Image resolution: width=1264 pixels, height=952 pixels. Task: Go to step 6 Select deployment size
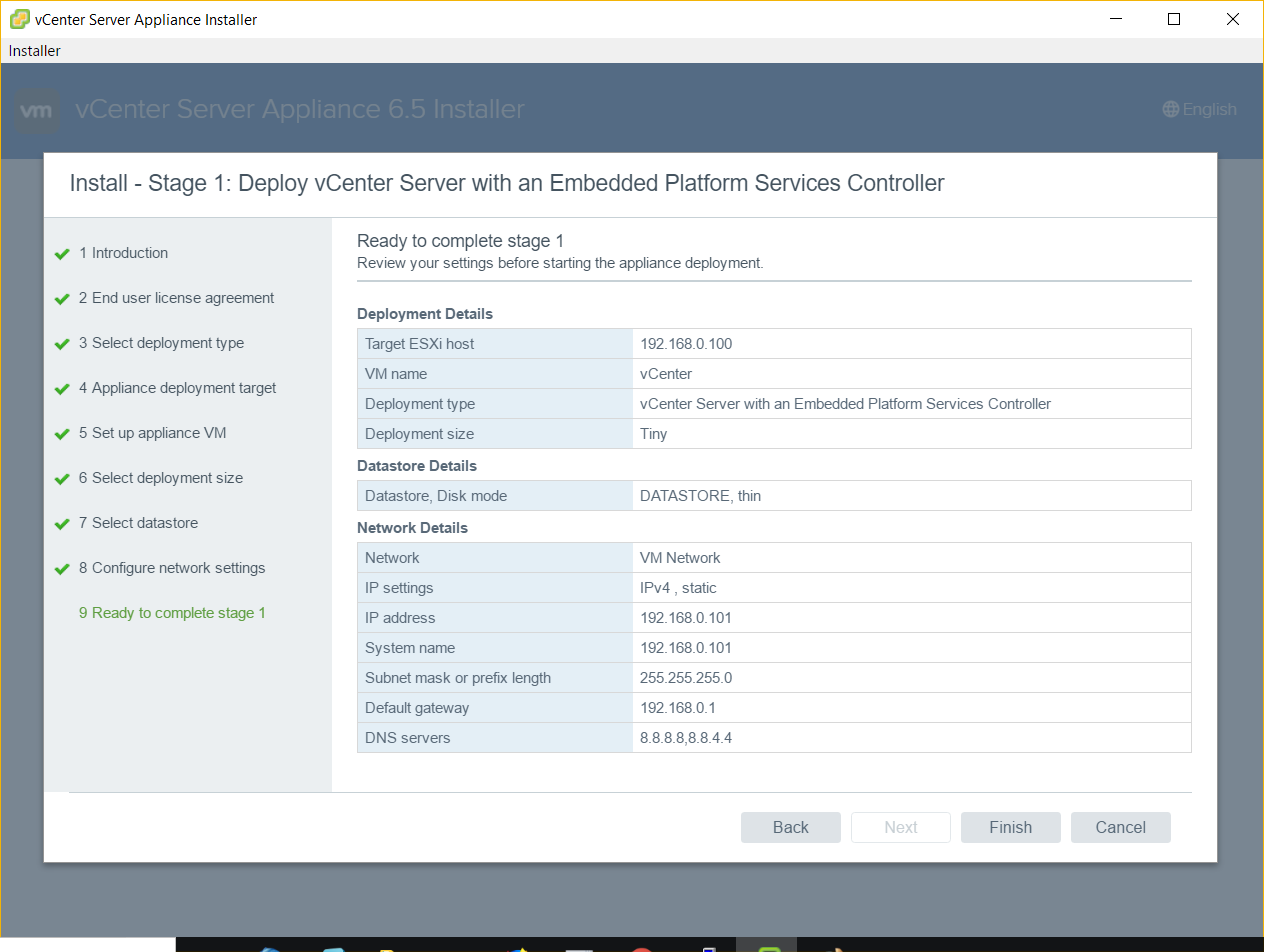click(161, 478)
